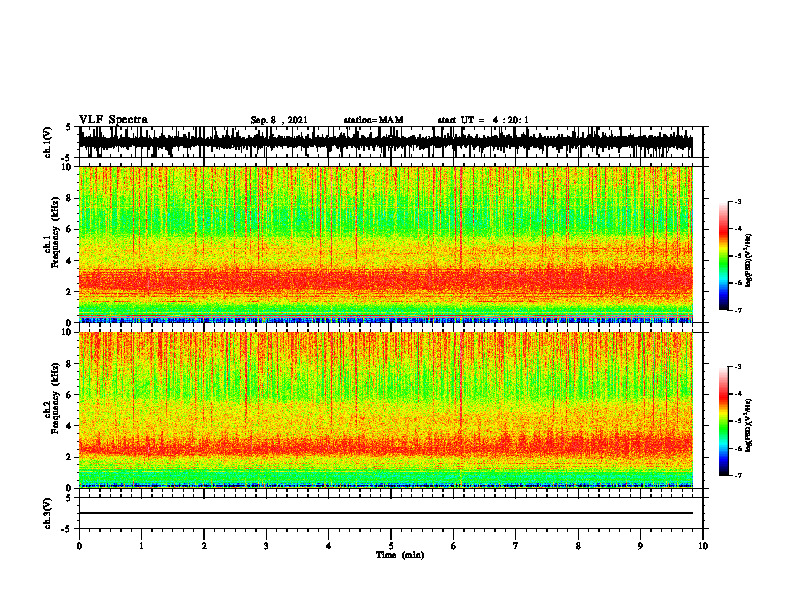
Task: Click inside the ch.2 spectrogram panel
Action: pos(386,410)
